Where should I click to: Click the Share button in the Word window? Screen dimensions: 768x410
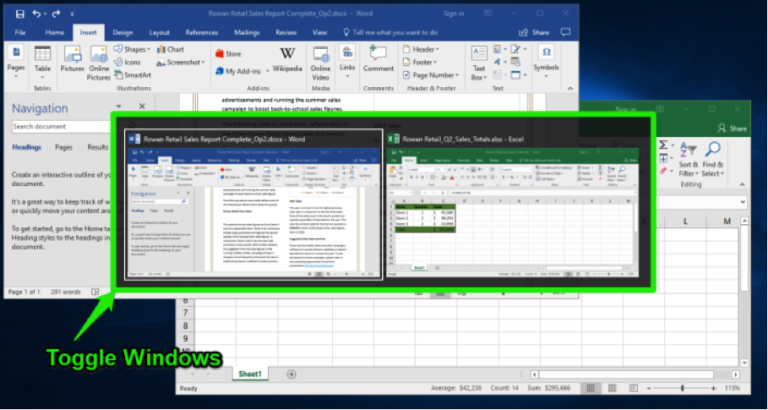tap(534, 33)
